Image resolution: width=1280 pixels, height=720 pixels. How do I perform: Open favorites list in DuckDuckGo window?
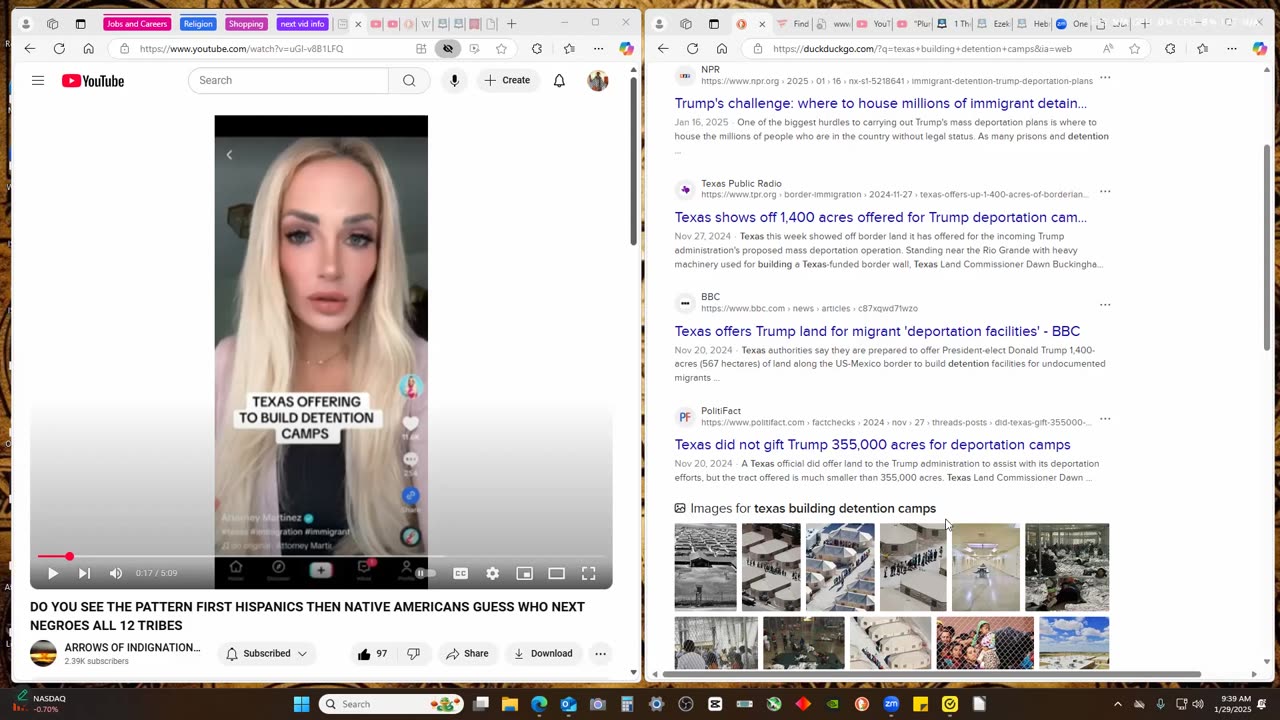tap(1202, 48)
